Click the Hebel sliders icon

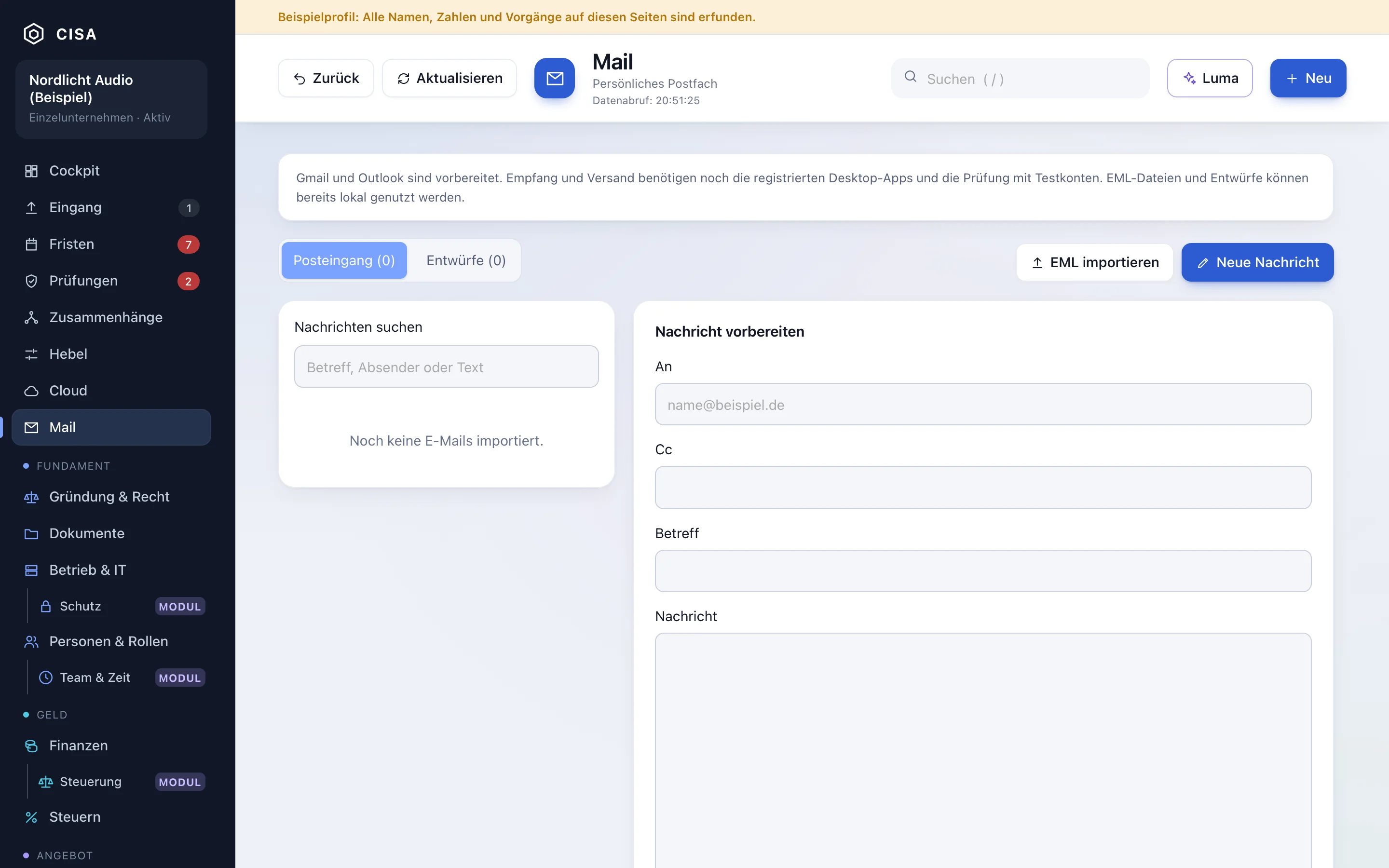[x=31, y=354]
